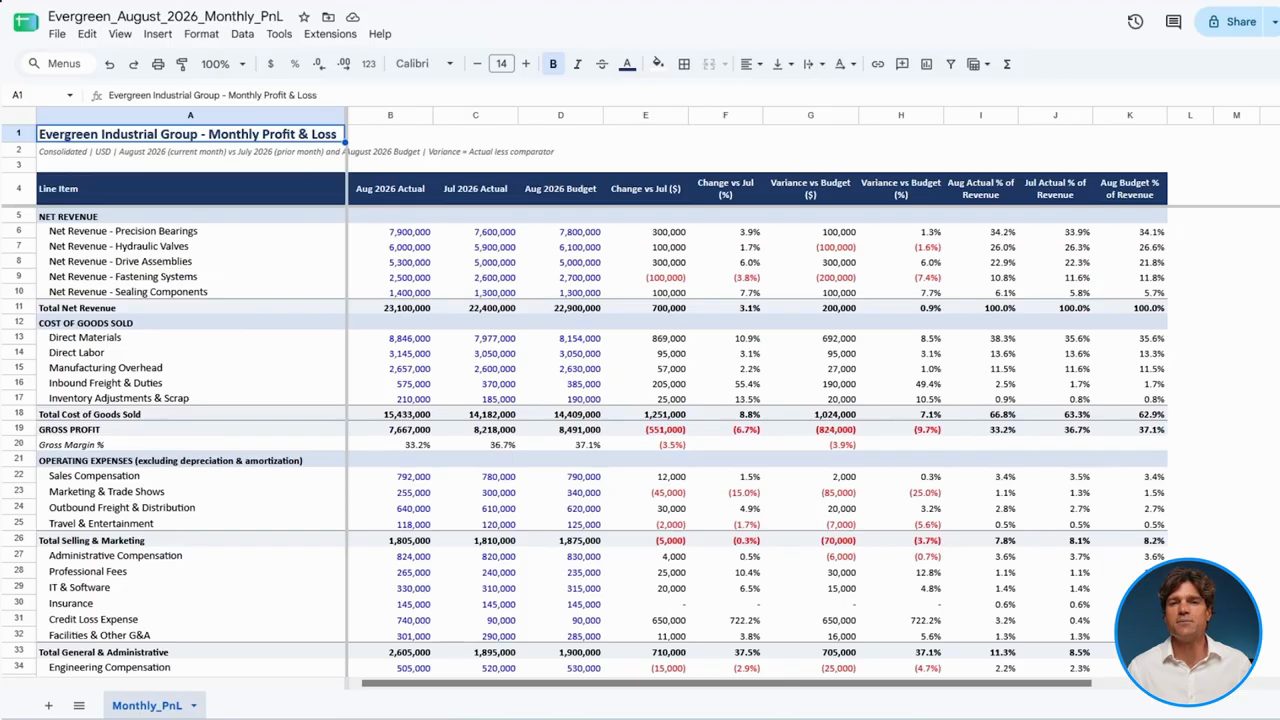Viewport: 1280px width, 720px height.
Task: Open the Data menu
Action: pyautogui.click(x=242, y=34)
